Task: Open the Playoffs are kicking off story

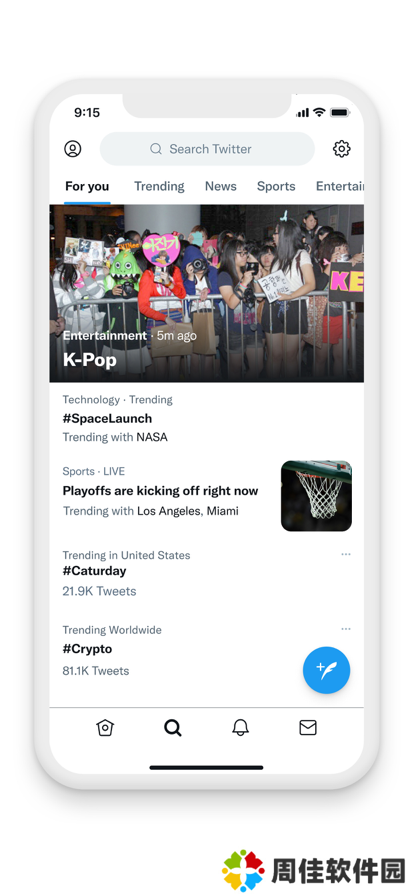Action: 161,491
